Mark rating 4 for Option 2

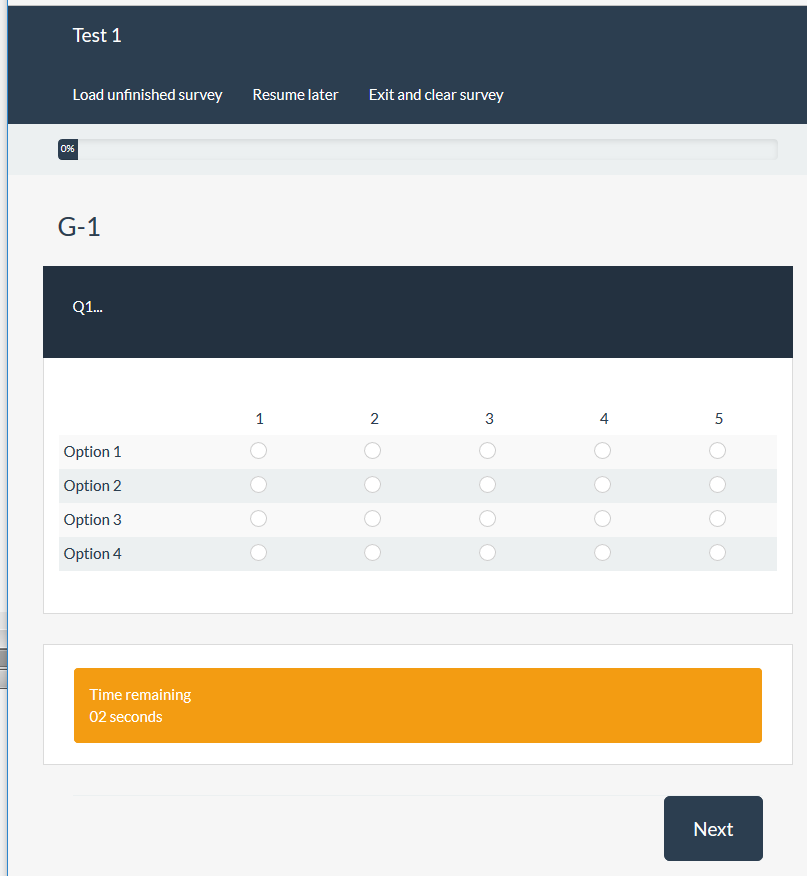point(602,485)
